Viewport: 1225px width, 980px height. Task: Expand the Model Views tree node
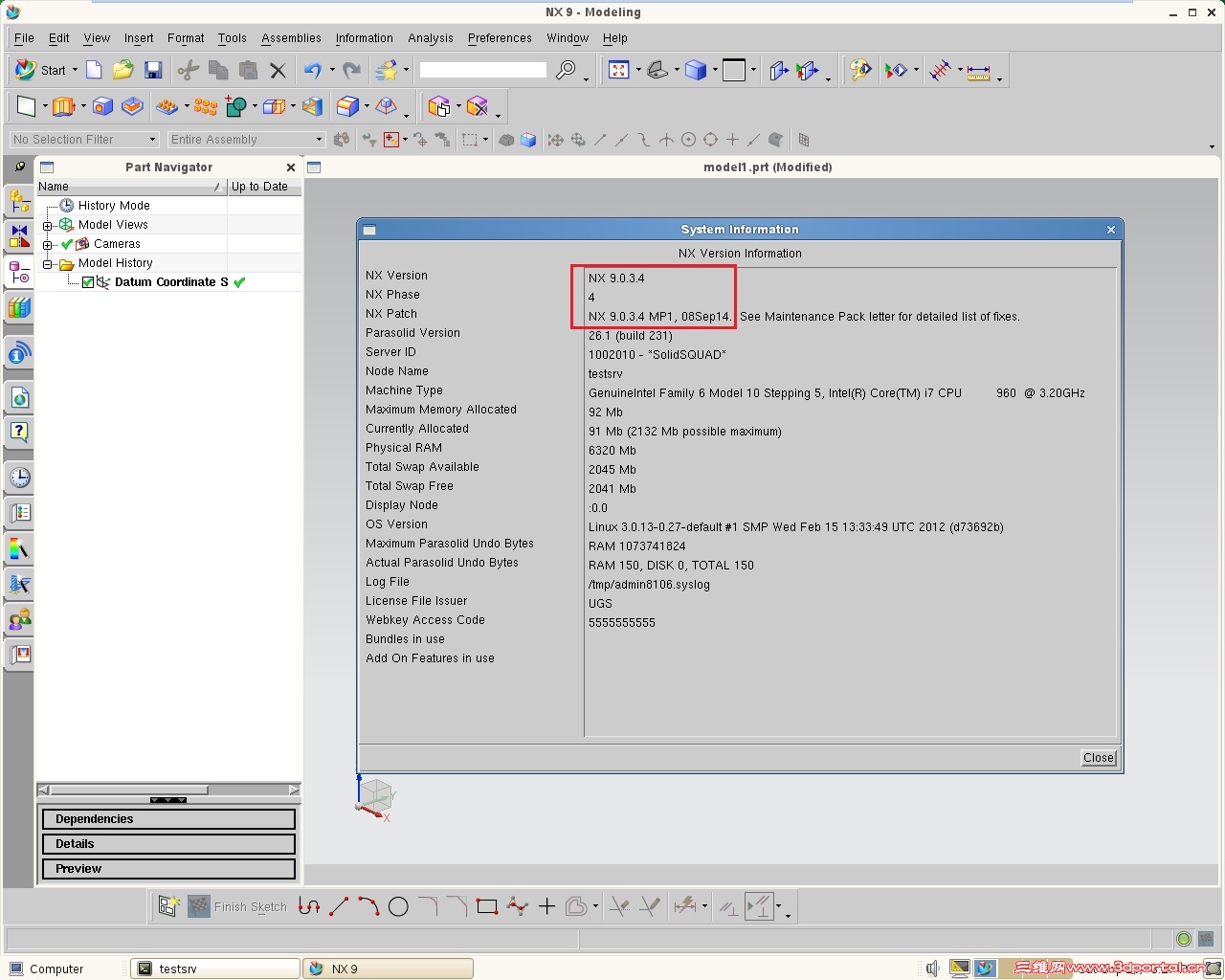tap(47, 225)
